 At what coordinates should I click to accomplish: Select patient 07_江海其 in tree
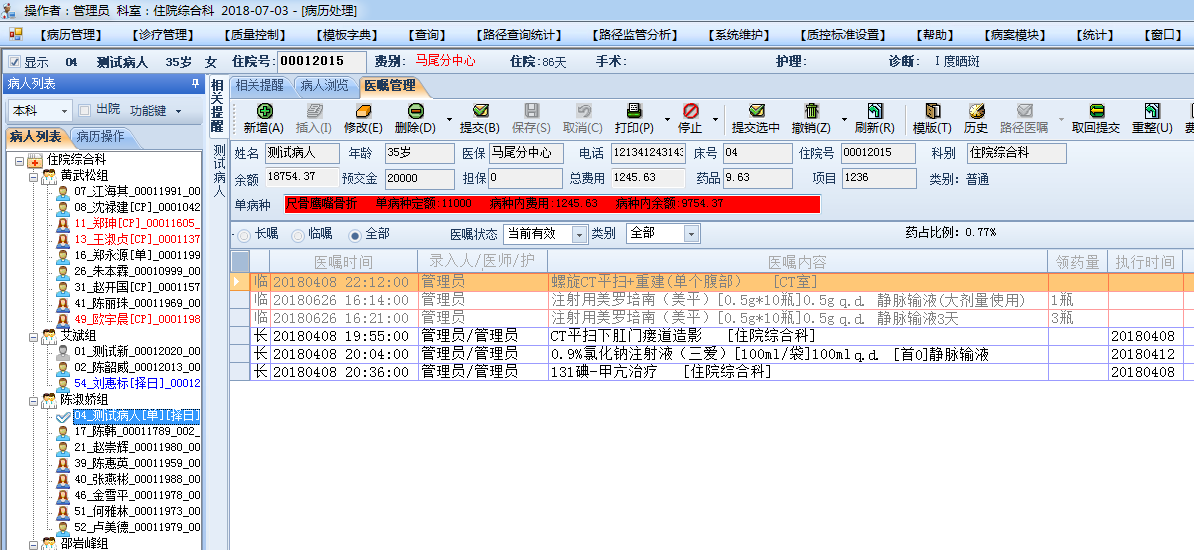click(137, 192)
